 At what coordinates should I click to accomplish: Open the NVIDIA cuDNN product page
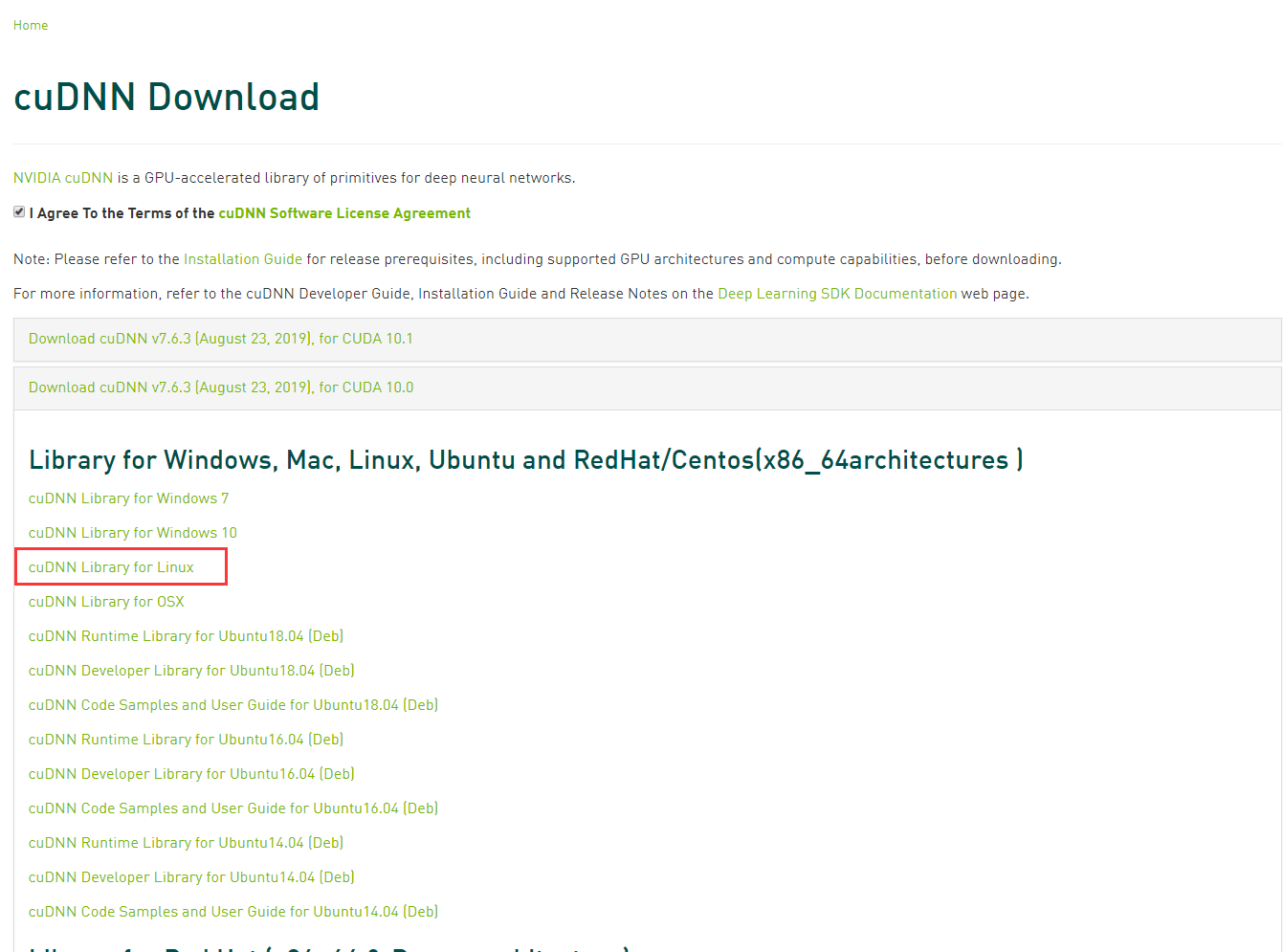point(62,177)
